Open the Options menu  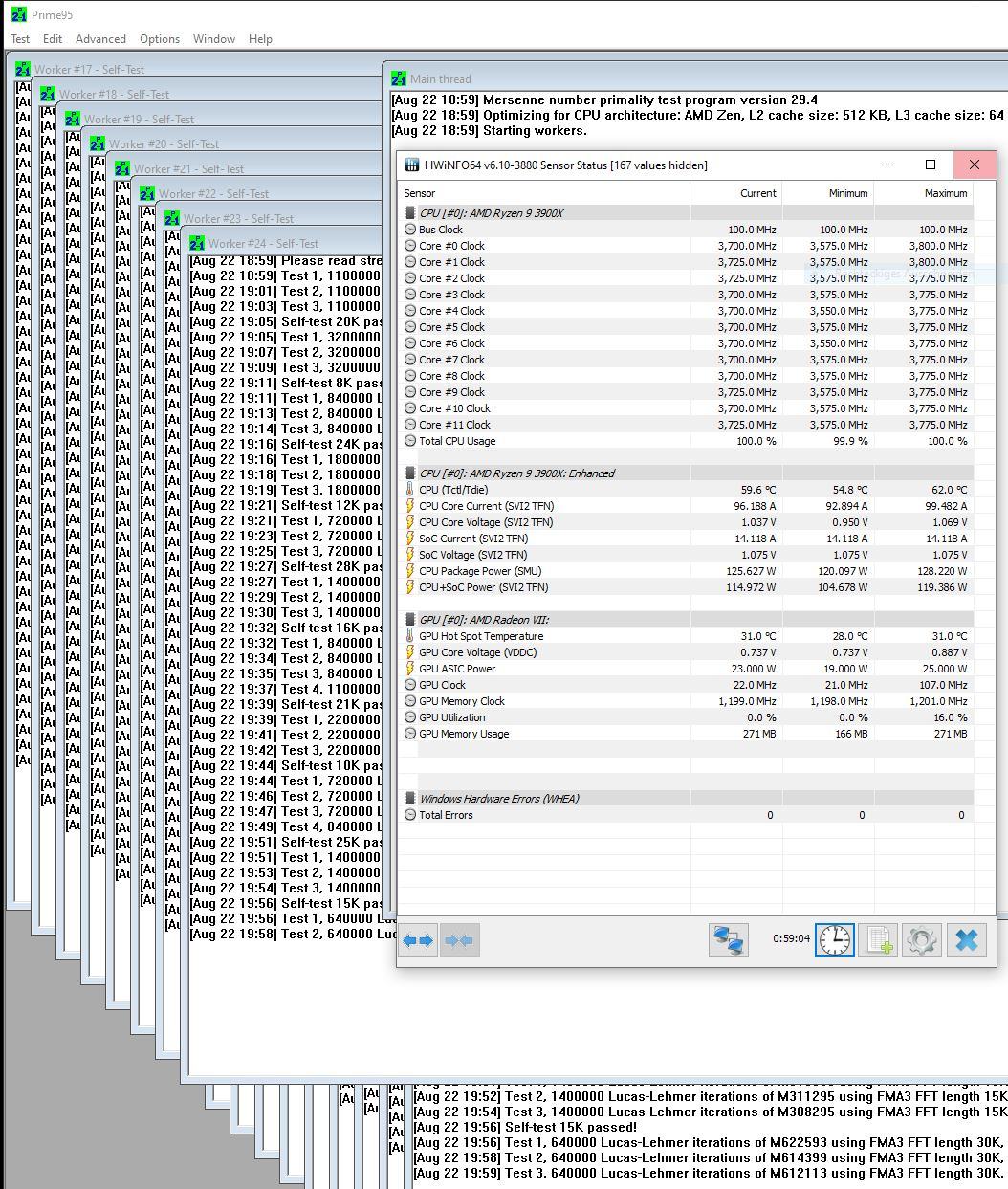(160, 39)
